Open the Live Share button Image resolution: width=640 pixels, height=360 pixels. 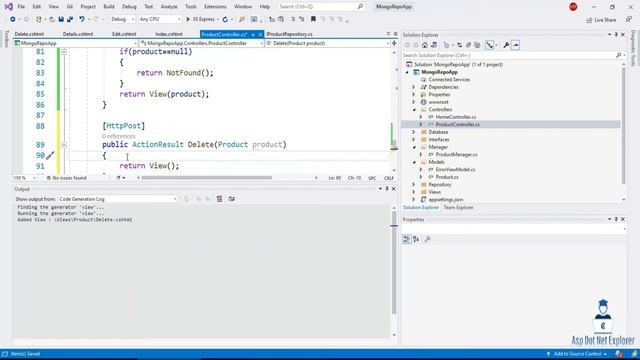[x=601, y=20]
